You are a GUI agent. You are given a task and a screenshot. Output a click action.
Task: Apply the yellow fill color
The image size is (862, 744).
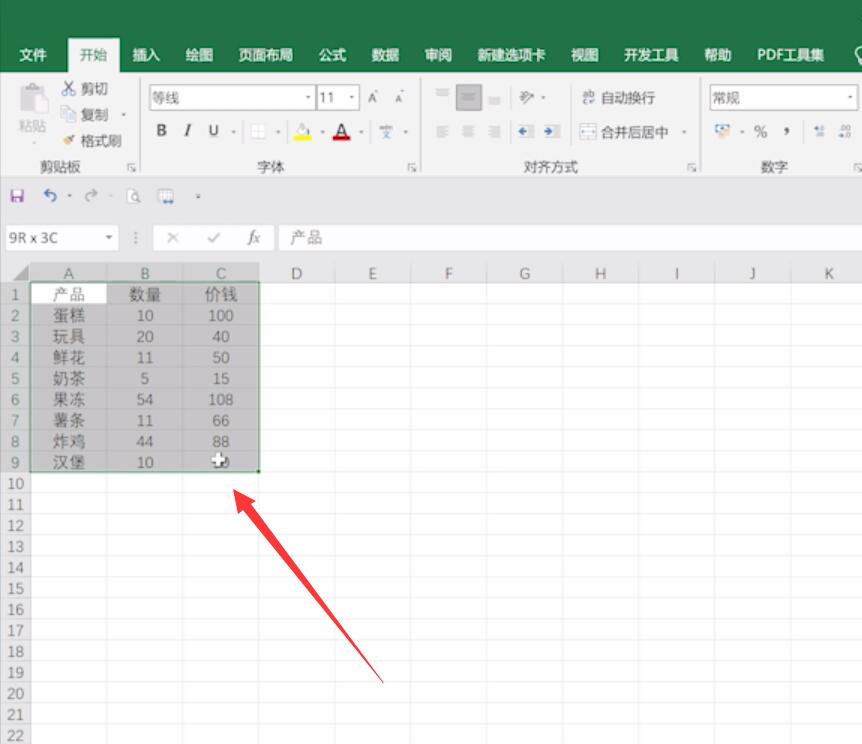tap(303, 132)
